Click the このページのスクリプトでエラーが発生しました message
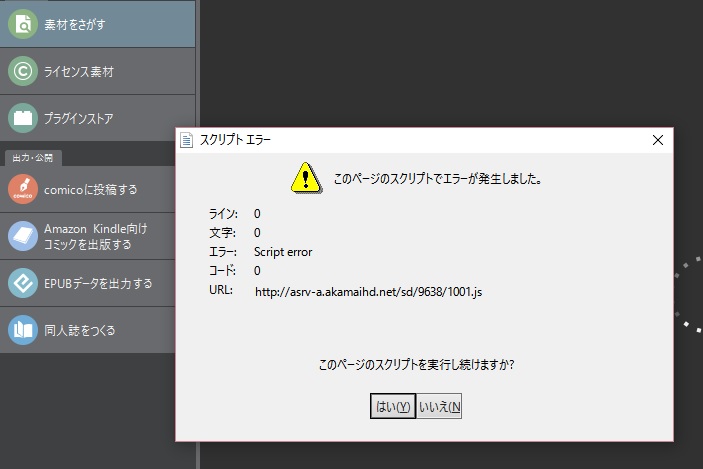 pyautogui.click(x=438, y=179)
